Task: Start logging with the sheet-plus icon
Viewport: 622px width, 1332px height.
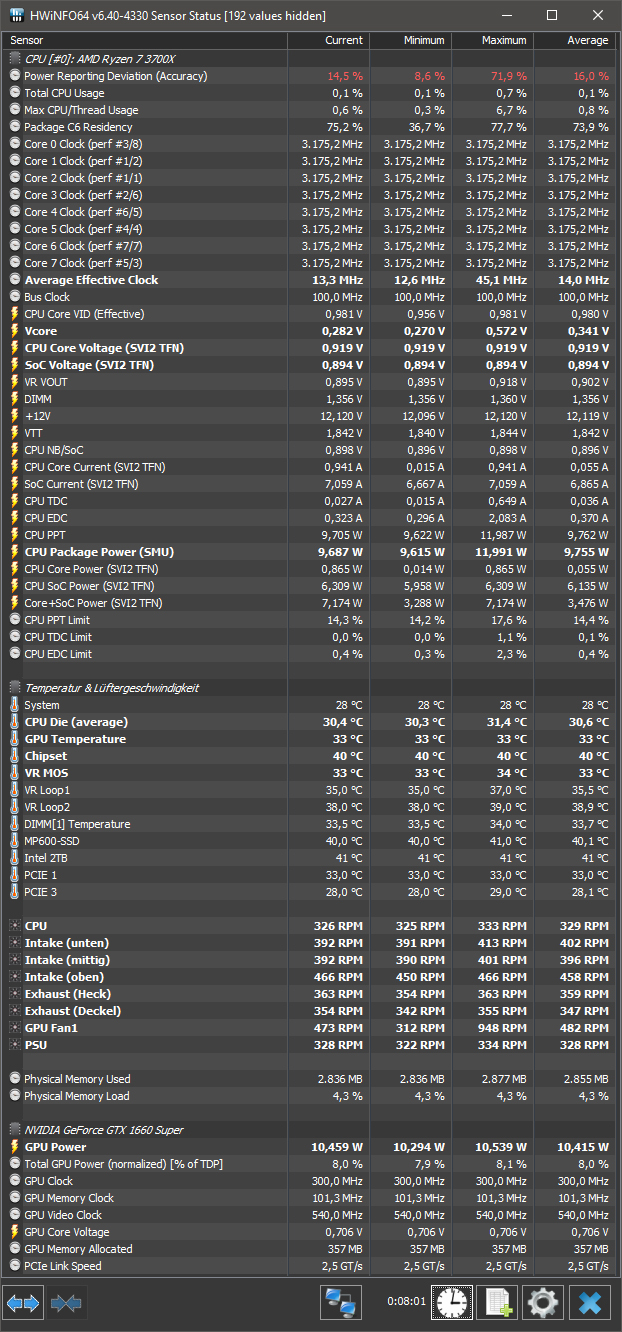Action: click(498, 1302)
